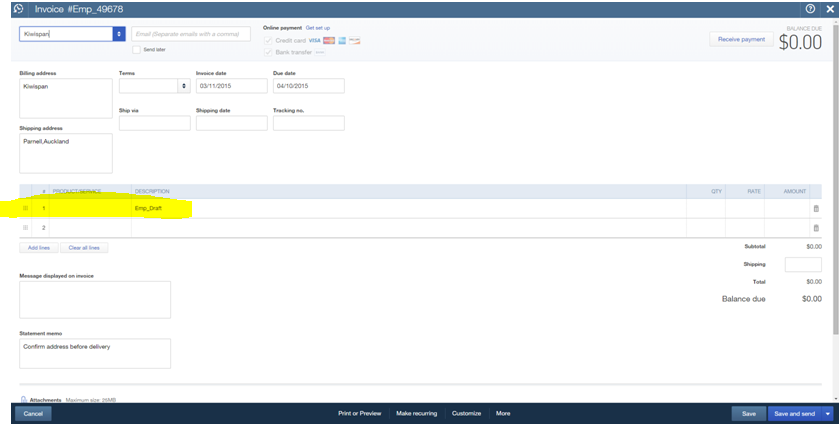Delete line 2 with trash icon

tap(815, 228)
